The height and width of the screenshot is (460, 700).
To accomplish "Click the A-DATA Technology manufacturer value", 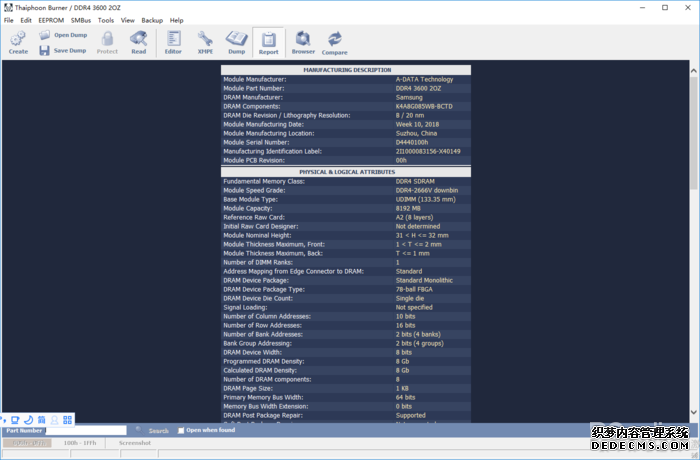I will point(424,79).
